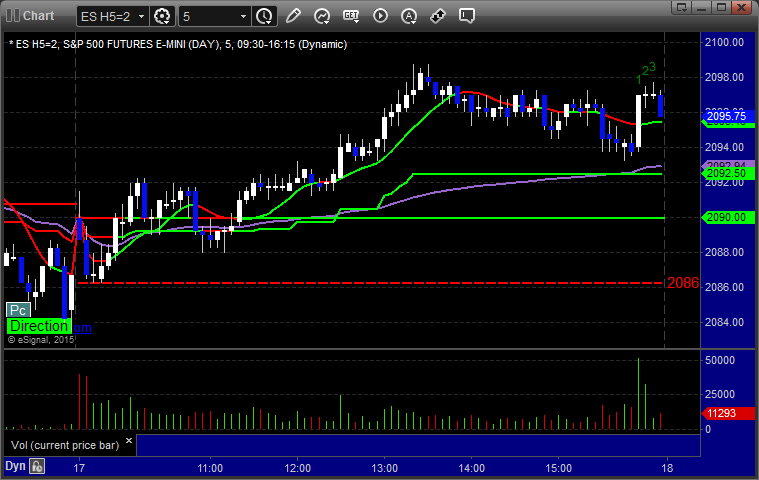
Task: Open the time template clock icon
Action: (264, 16)
